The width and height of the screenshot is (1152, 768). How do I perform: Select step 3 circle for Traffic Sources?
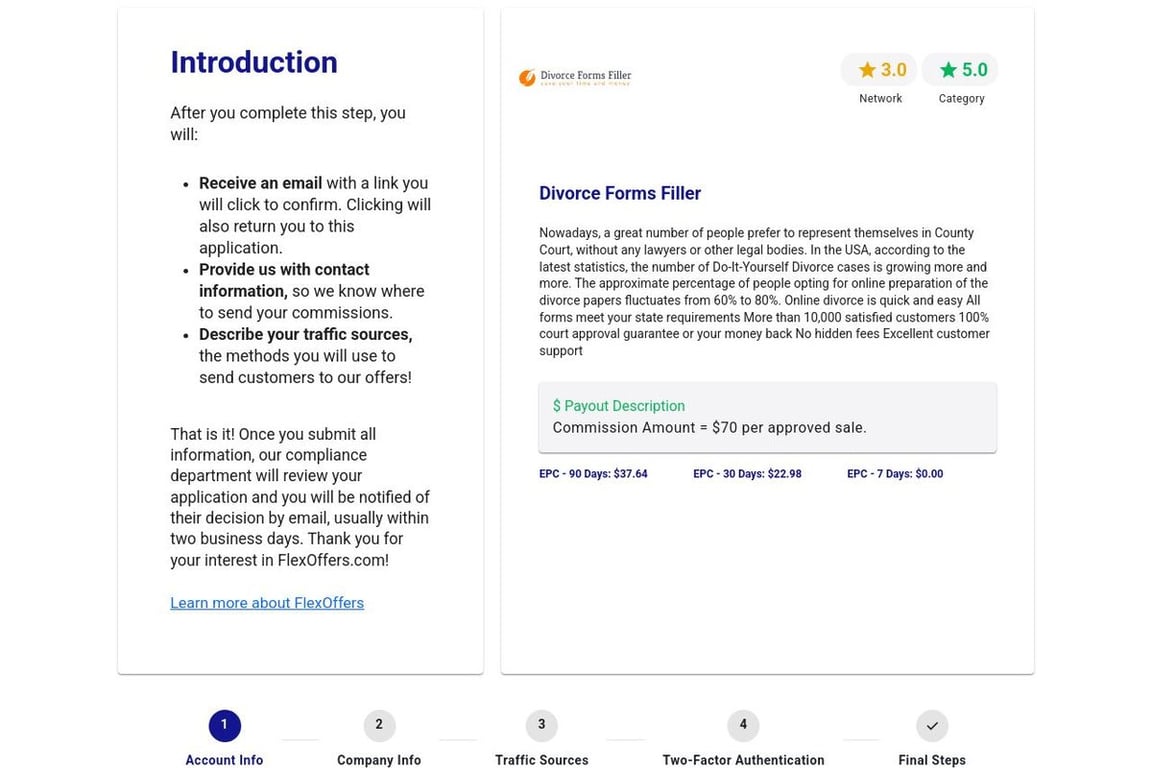541,725
